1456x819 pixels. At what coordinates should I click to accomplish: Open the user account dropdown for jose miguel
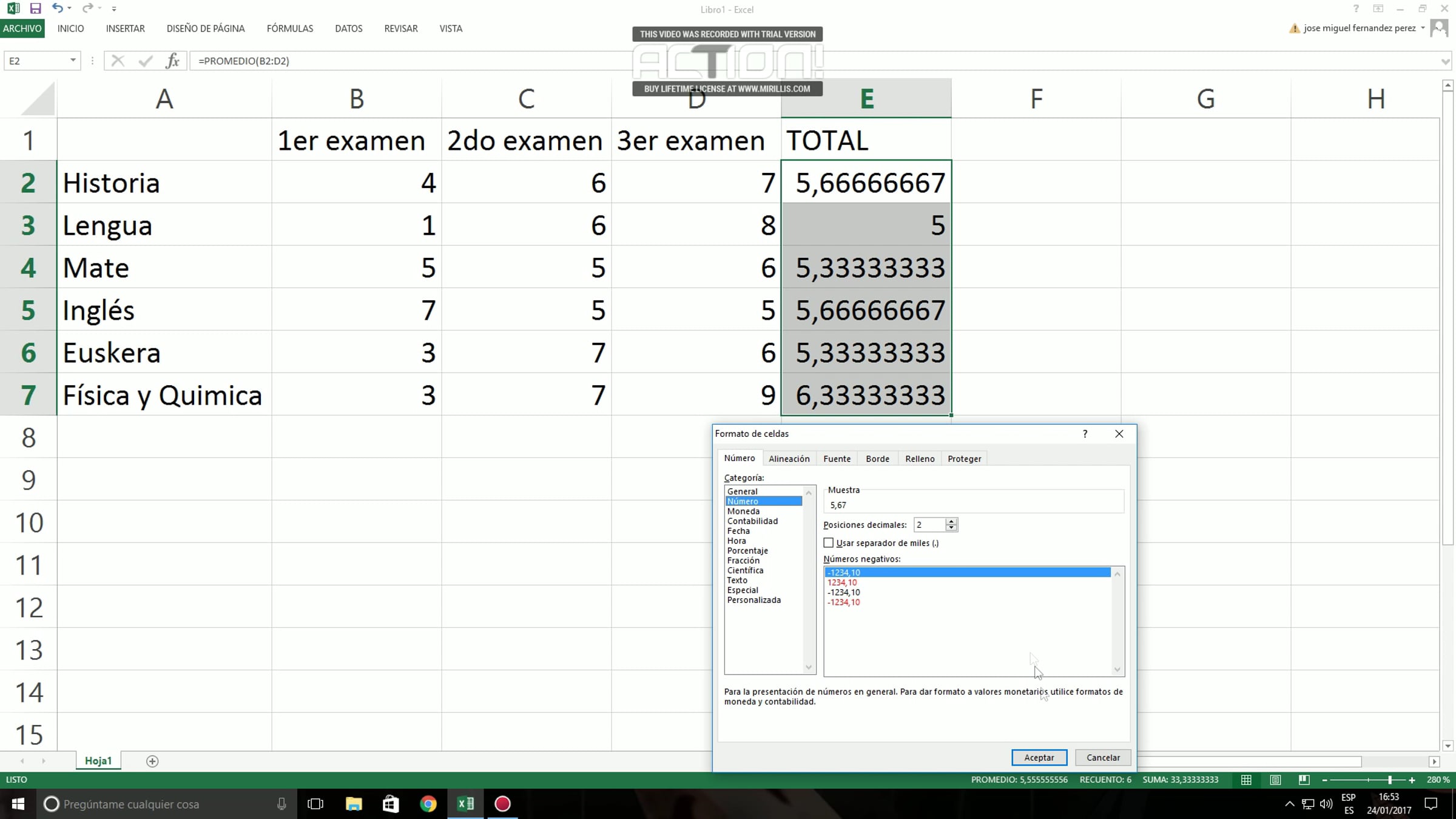coord(1423,28)
